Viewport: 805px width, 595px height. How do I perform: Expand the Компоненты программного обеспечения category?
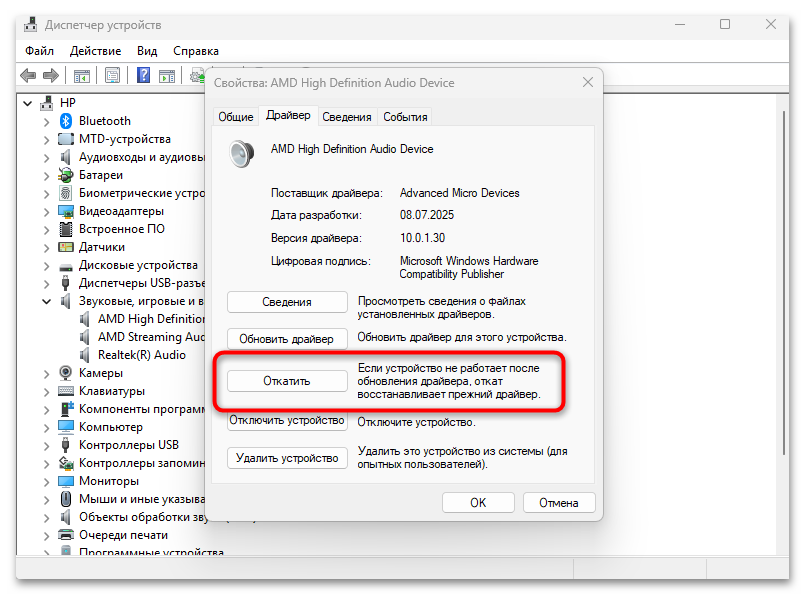tap(47, 410)
